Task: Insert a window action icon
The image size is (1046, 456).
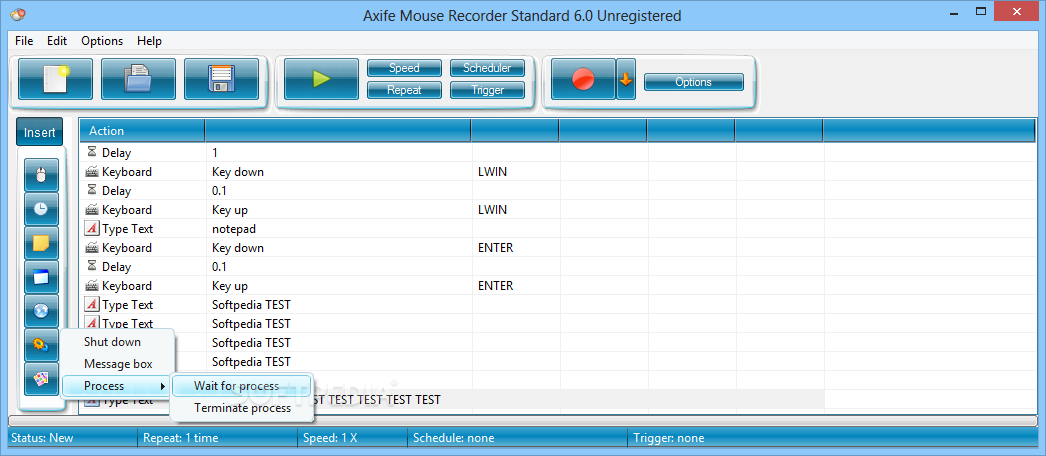Action: 41,277
